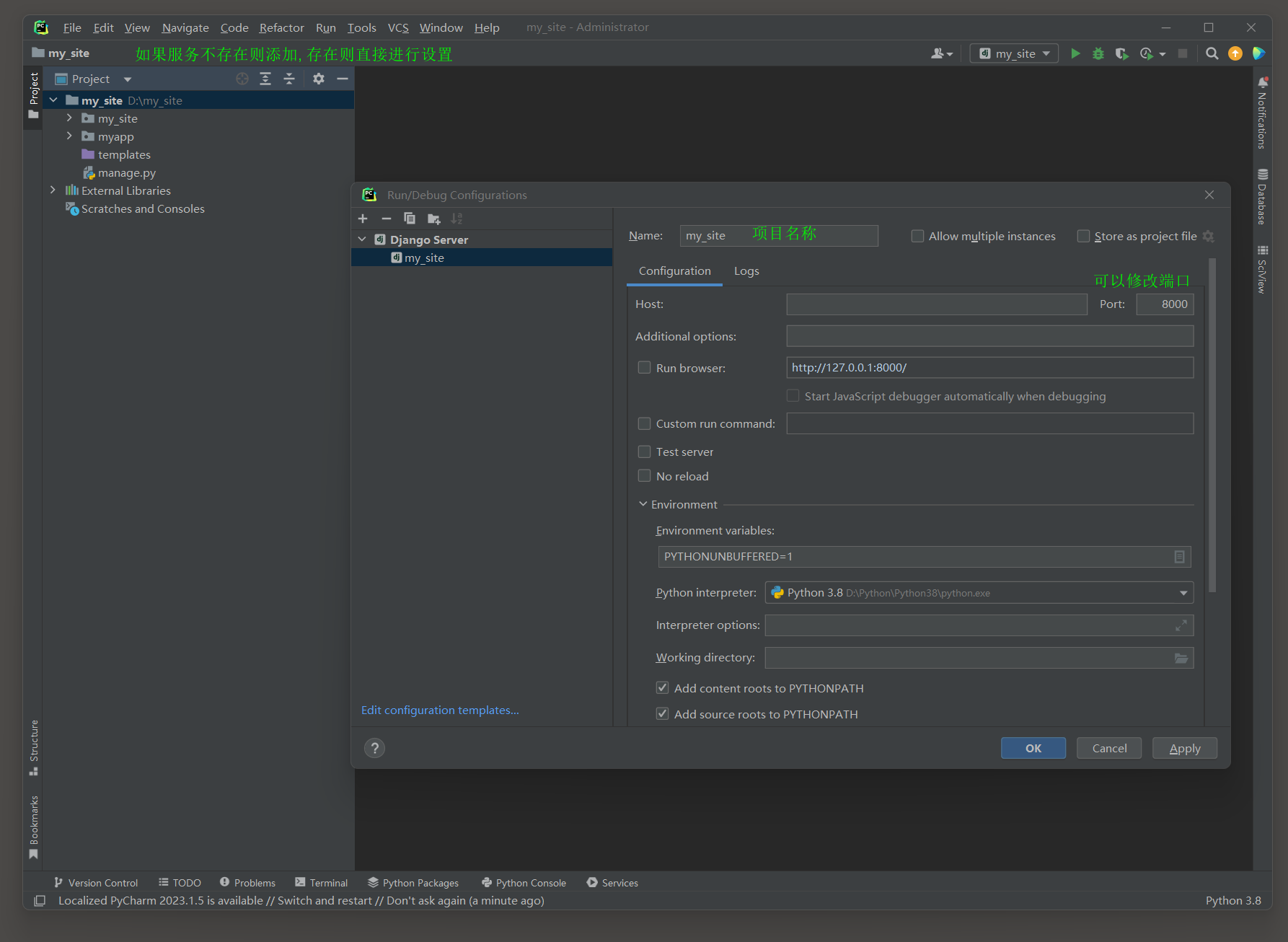
Task: Open Python Console tool window
Action: (x=524, y=883)
